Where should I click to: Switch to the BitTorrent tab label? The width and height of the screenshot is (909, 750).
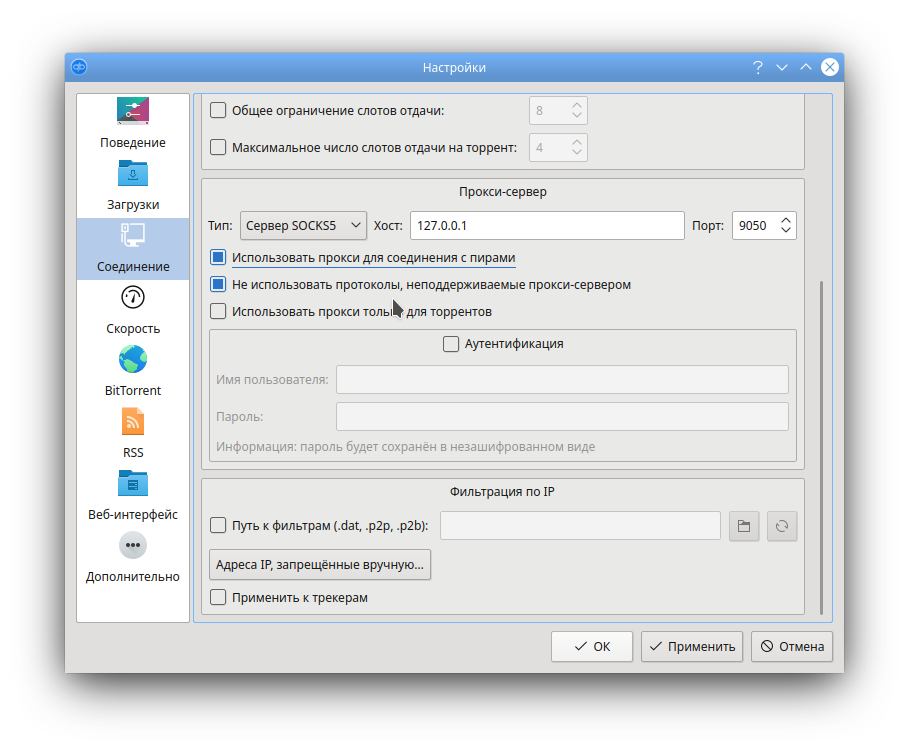[133, 391]
